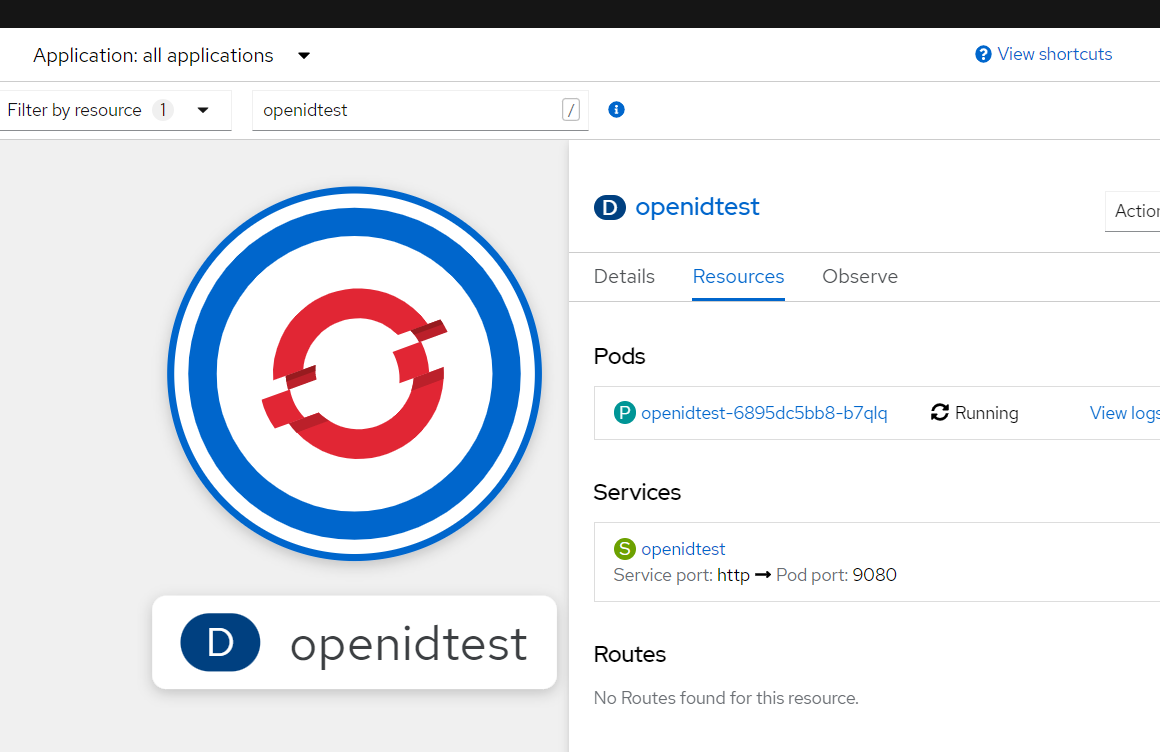Click the D badge in side panel header
1160x752 pixels.
[x=609, y=208]
